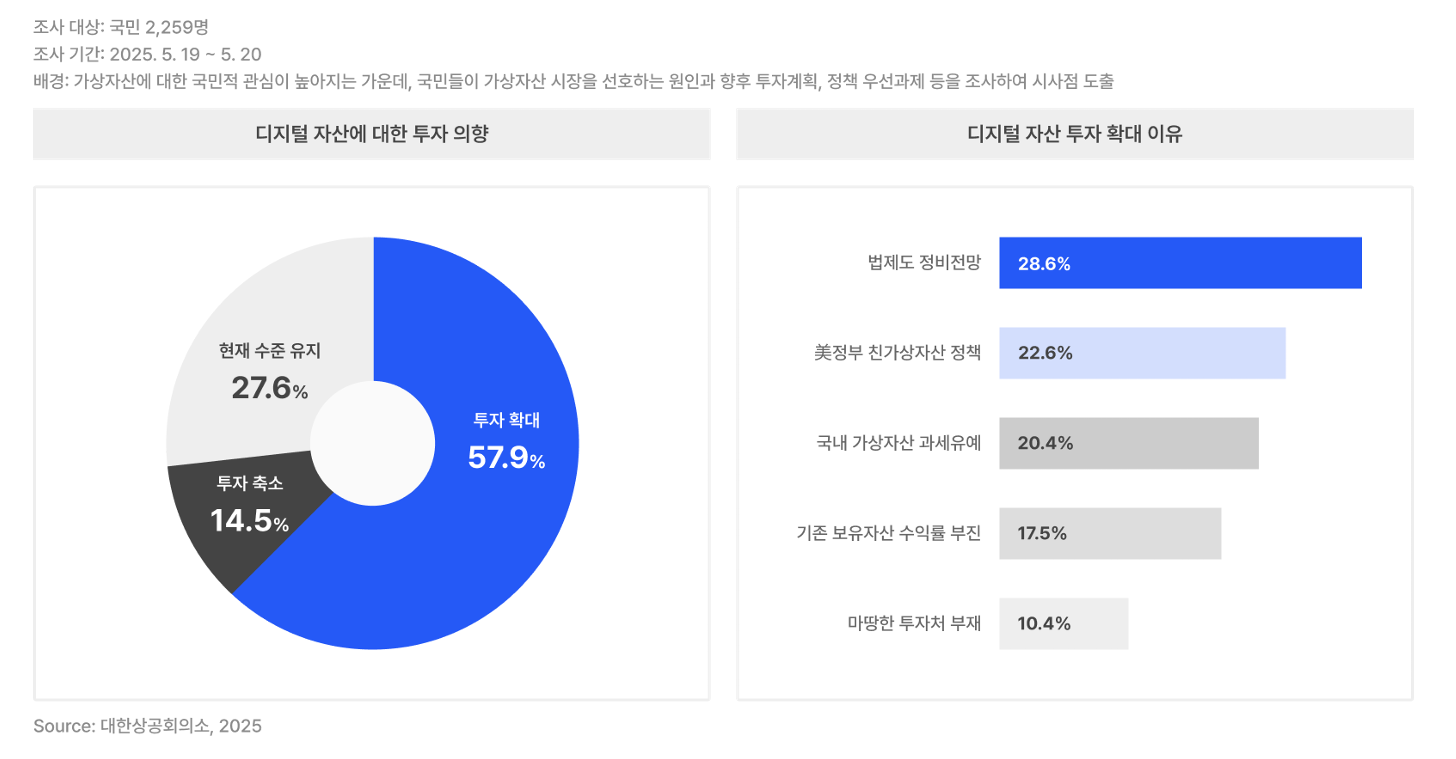The height and width of the screenshot is (759, 1456).
Task: Click the 조사 대상: 국민 2,259명 line
Action: coord(120,27)
